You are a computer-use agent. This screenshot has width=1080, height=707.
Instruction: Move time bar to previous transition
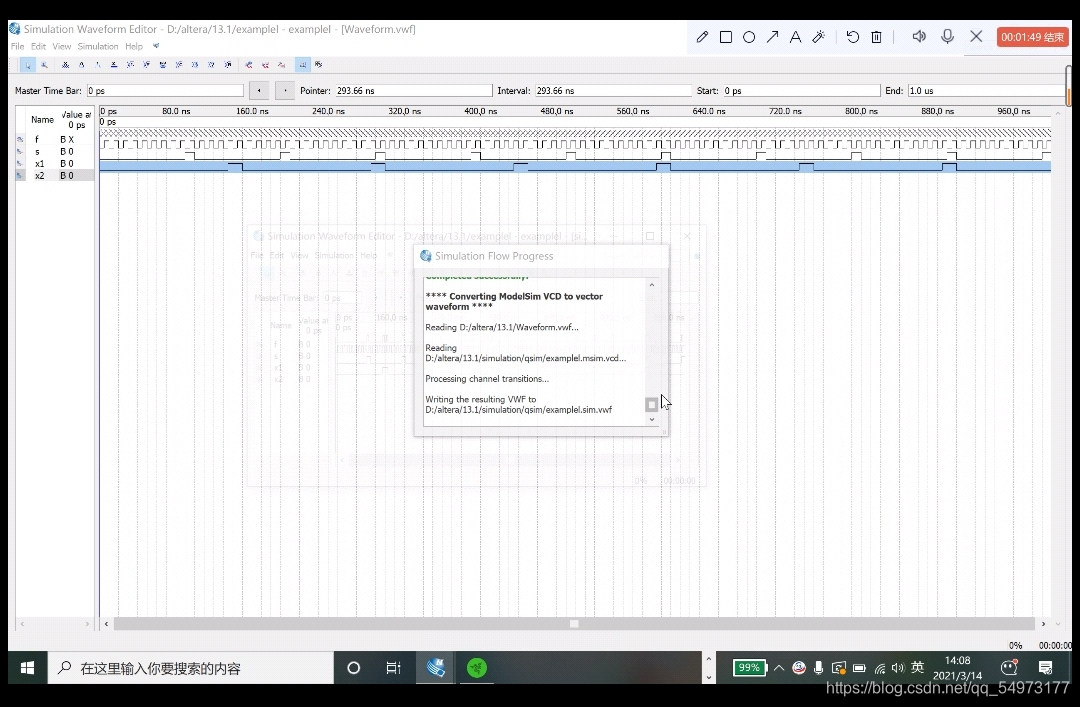[259, 90]
